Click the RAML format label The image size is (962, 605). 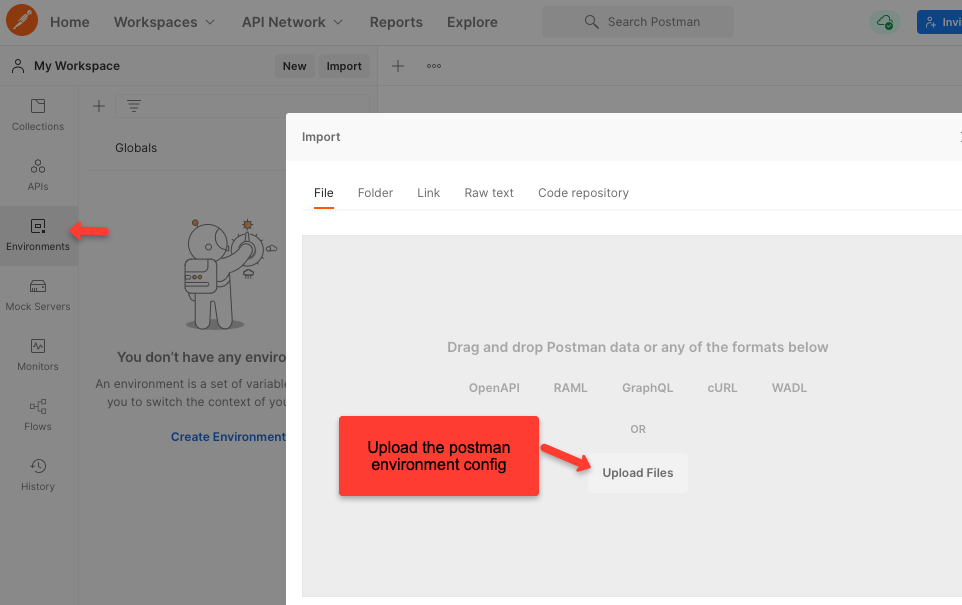pos(571,388)
